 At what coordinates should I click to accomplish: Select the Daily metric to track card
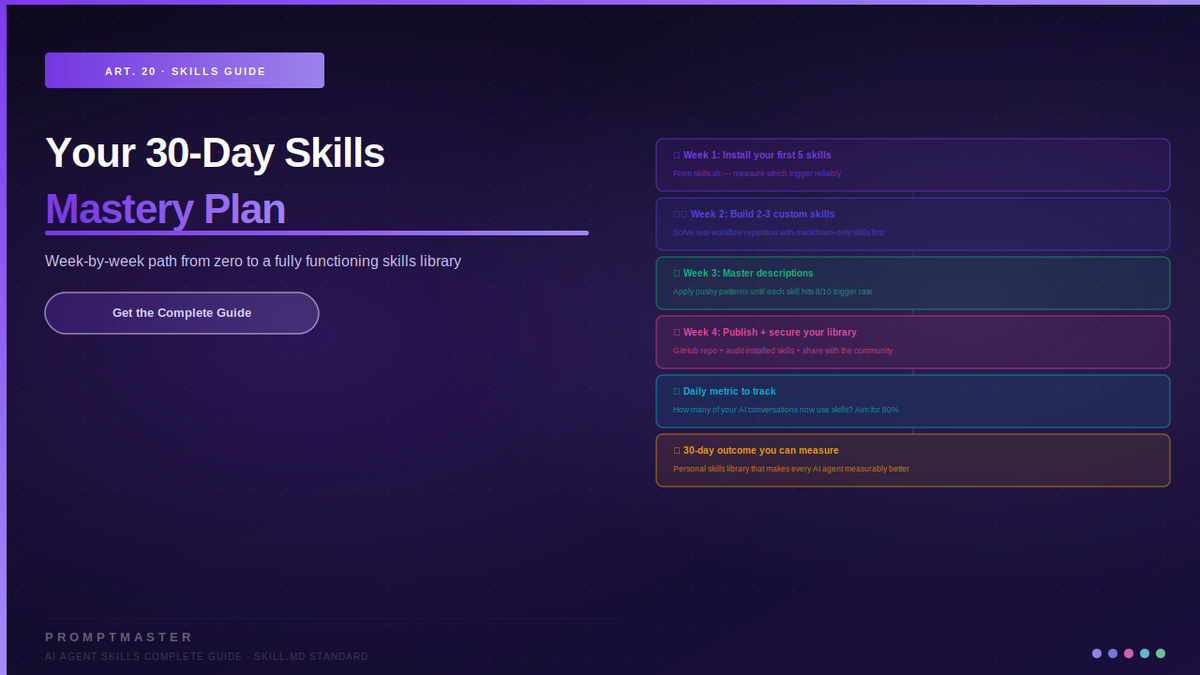[913, 401]
